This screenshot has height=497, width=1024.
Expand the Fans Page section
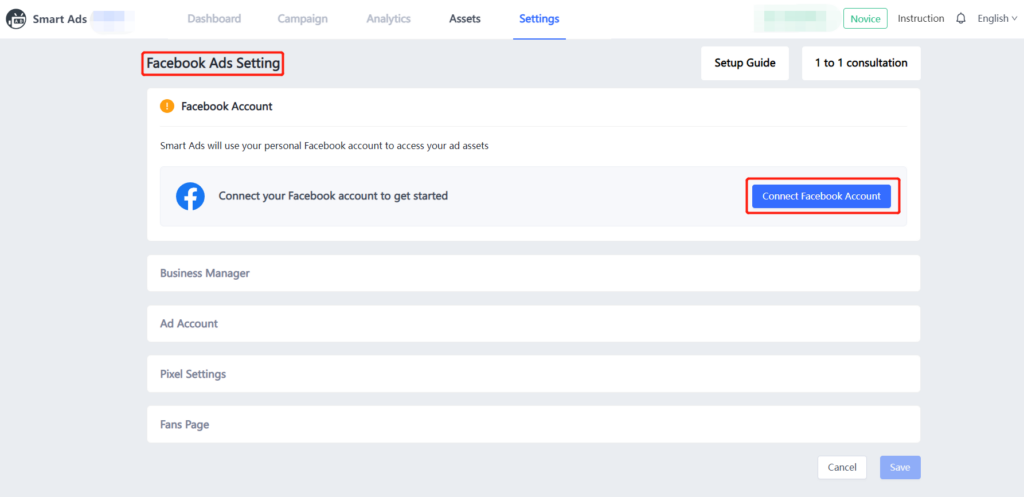[x=532, y=425]
